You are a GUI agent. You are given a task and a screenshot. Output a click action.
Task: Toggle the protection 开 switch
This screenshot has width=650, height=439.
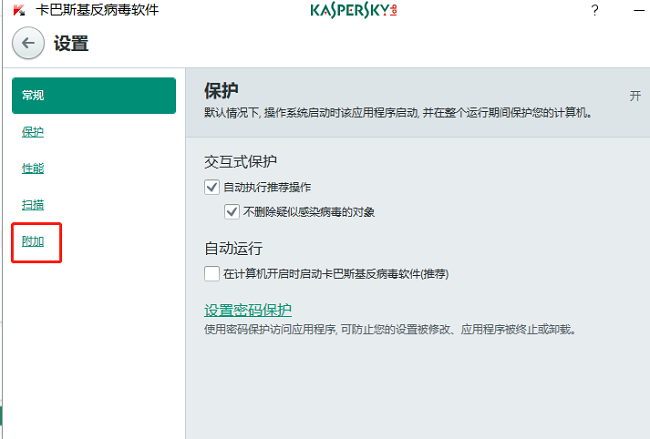coord(635,96)
